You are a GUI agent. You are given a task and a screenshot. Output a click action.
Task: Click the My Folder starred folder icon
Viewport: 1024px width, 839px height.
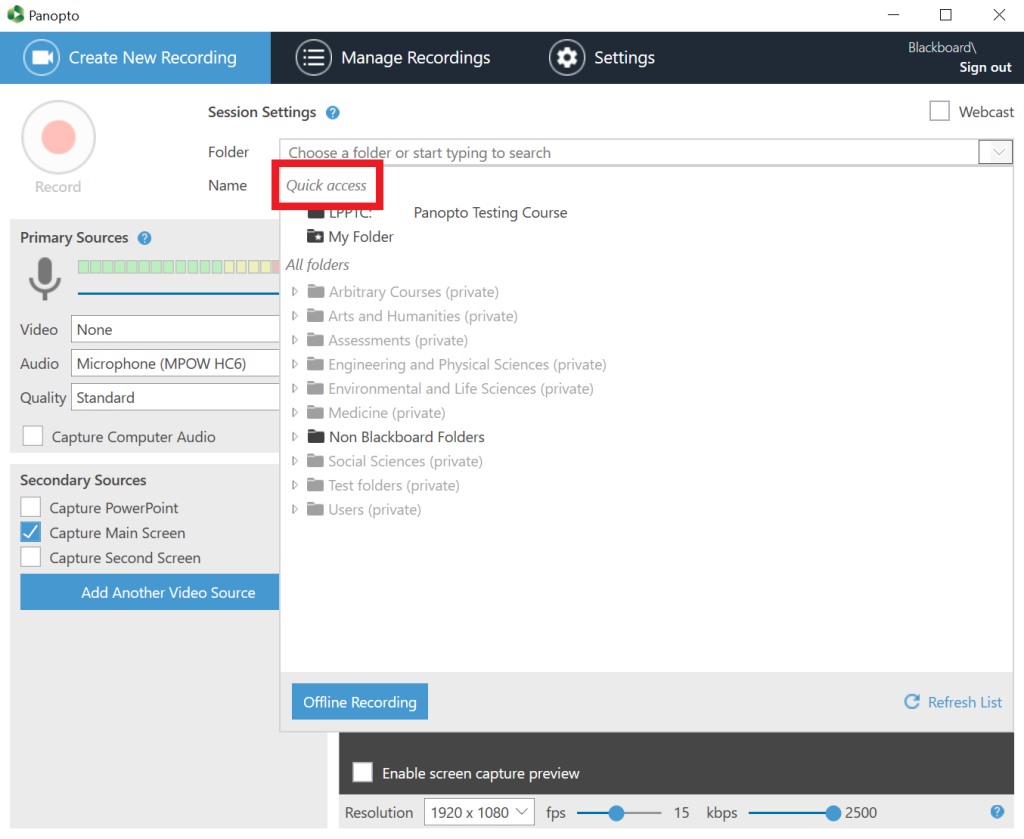315,236
